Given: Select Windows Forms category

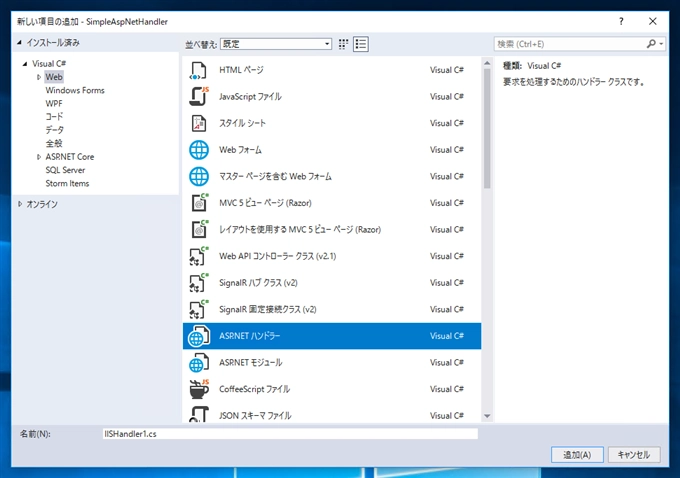Looking at the screenshot, I should click(x=75, y=91).
